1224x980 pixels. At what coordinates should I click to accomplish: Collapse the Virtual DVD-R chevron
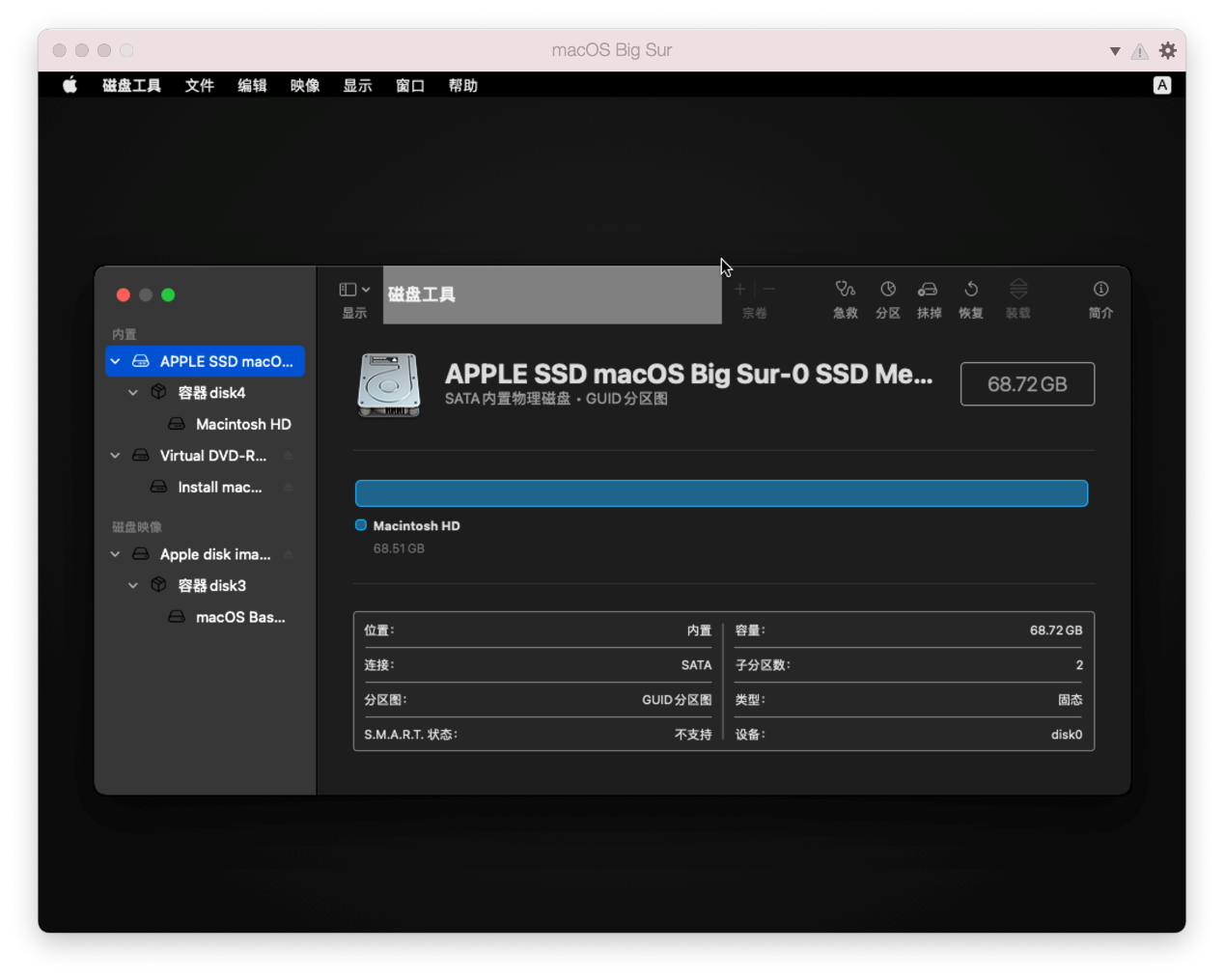click(115, 456)
